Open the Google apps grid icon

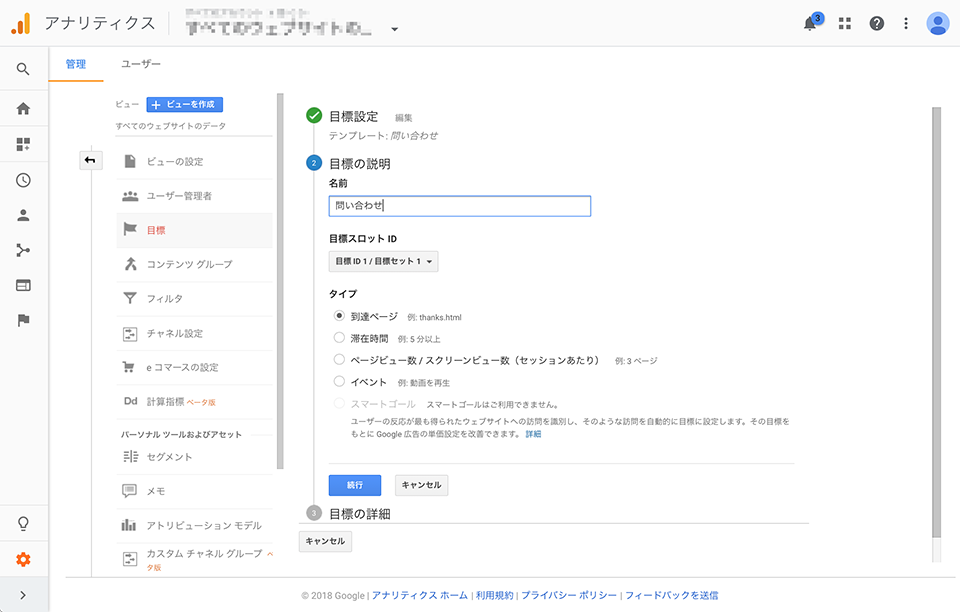click(x=845, y=23)
